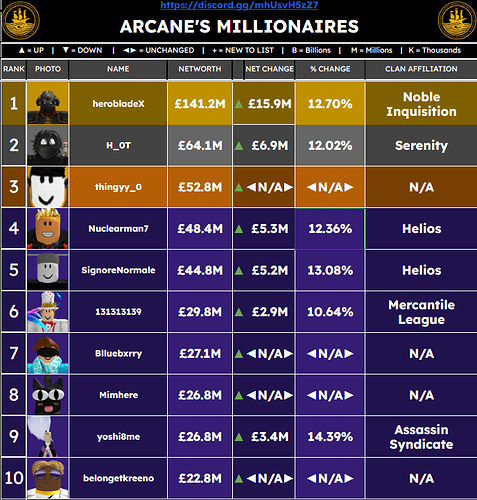Screen dimensions: 477x500
Task: Click the green arrow in yoshi8me's row
Action: 239,437
